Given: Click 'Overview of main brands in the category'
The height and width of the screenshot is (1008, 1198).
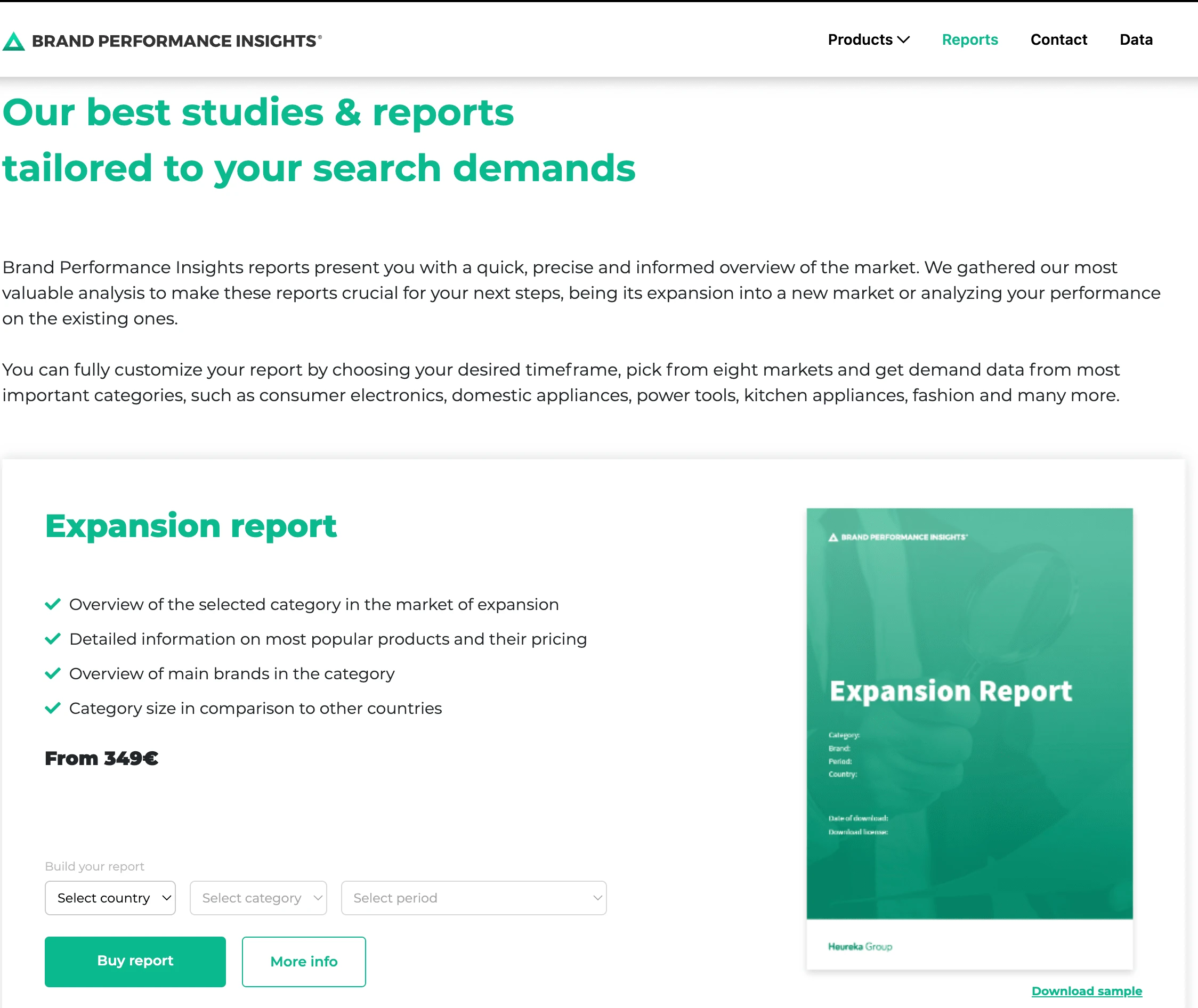Looking at the screenshot, I should pyautogui.click(x=232, y=674).
